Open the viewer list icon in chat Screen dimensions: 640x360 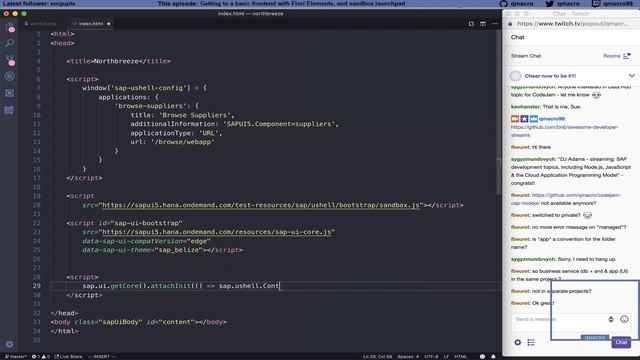point(531,342)
